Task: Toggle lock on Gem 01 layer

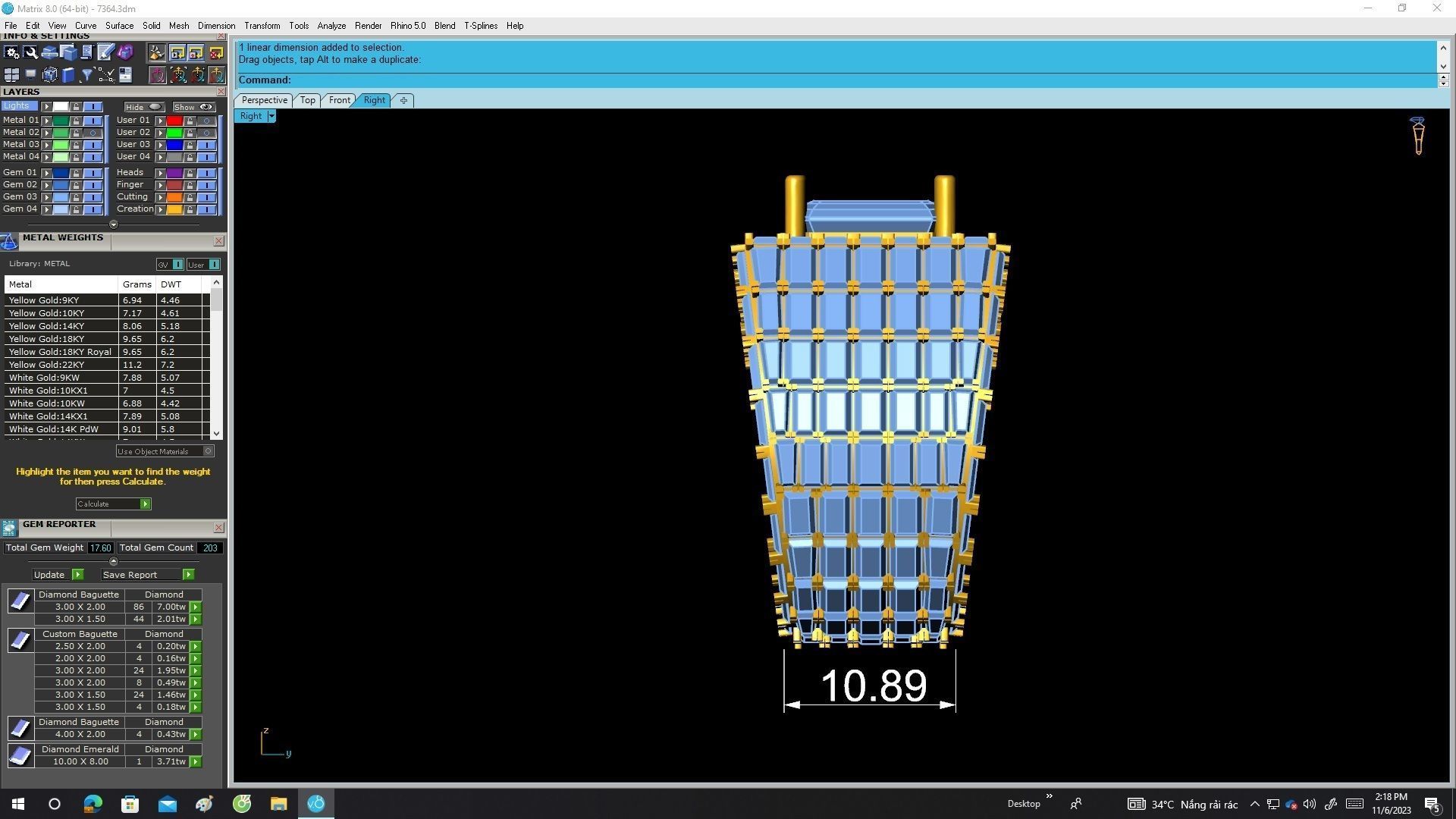Action: click(76, 173)
